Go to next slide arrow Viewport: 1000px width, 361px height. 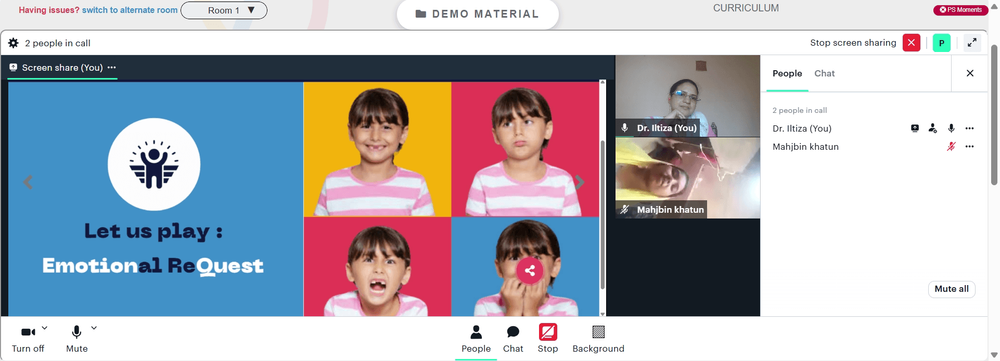[580, 182]
